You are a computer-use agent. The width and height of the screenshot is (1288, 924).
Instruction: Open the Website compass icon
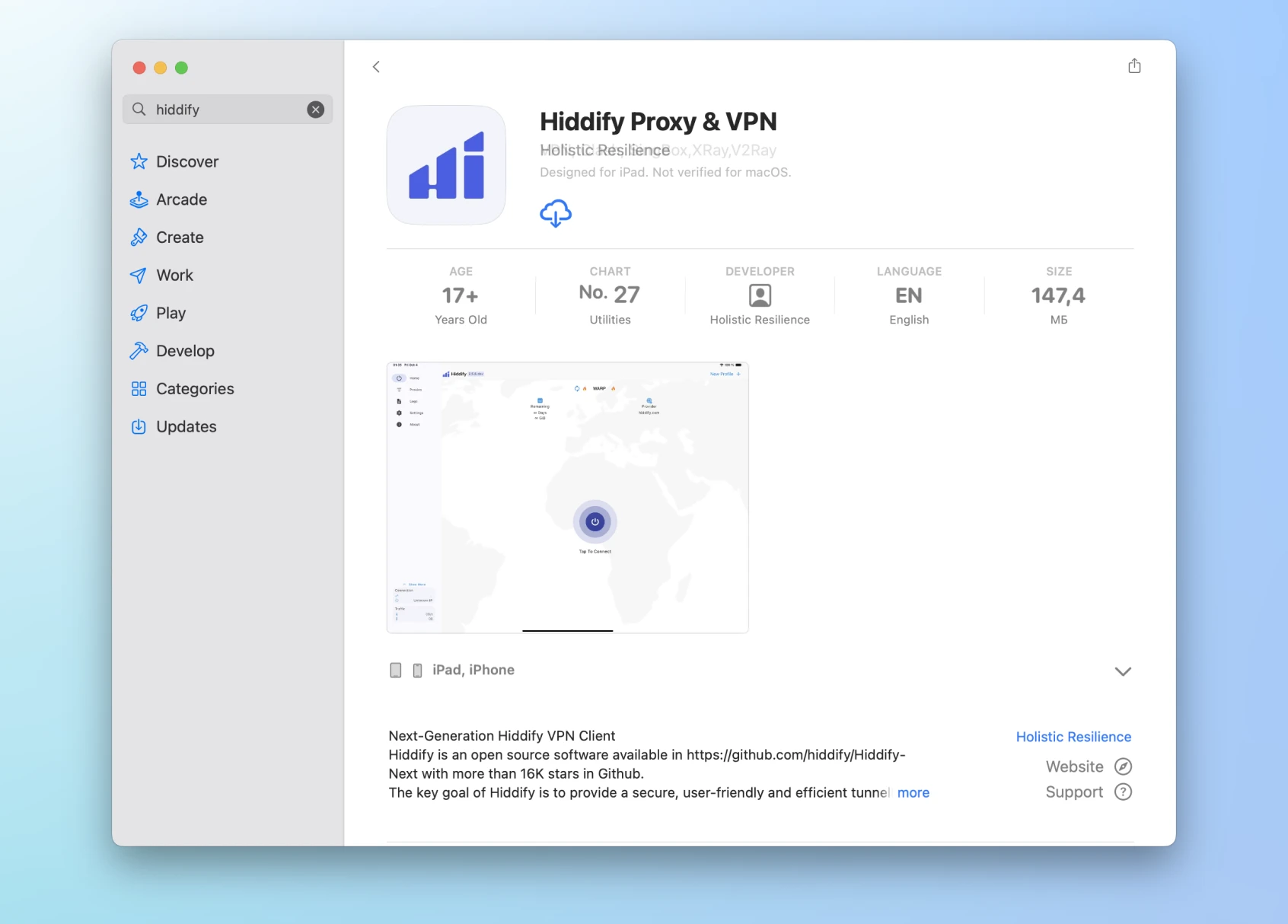pyautogui.click(x=1123, y=766)
